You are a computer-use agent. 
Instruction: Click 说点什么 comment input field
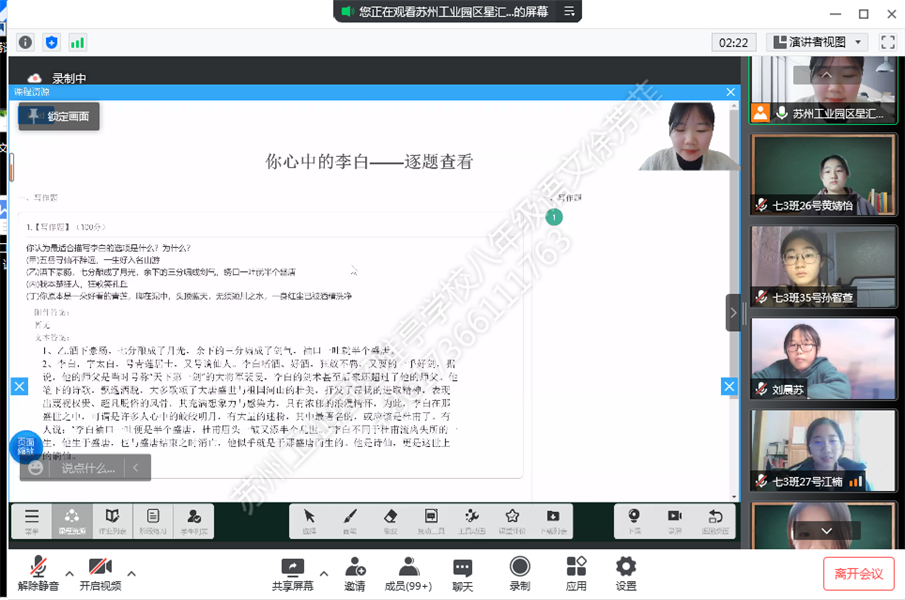click(x=88, y=468)
